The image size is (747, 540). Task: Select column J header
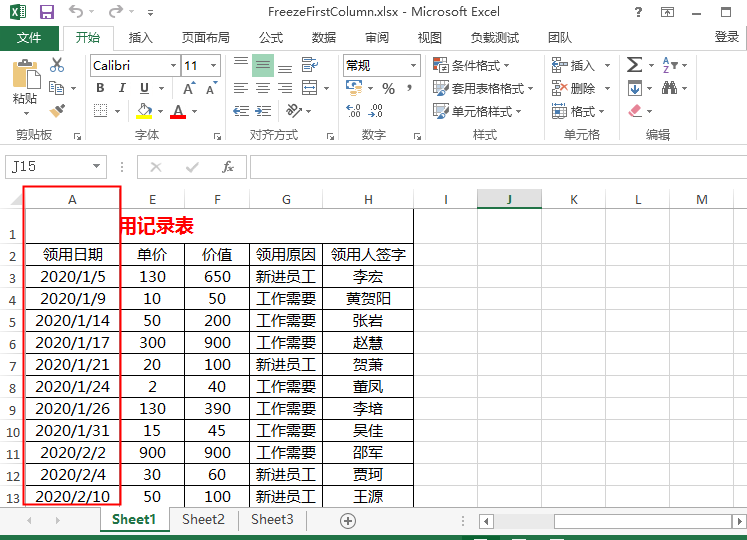(509, 199)
